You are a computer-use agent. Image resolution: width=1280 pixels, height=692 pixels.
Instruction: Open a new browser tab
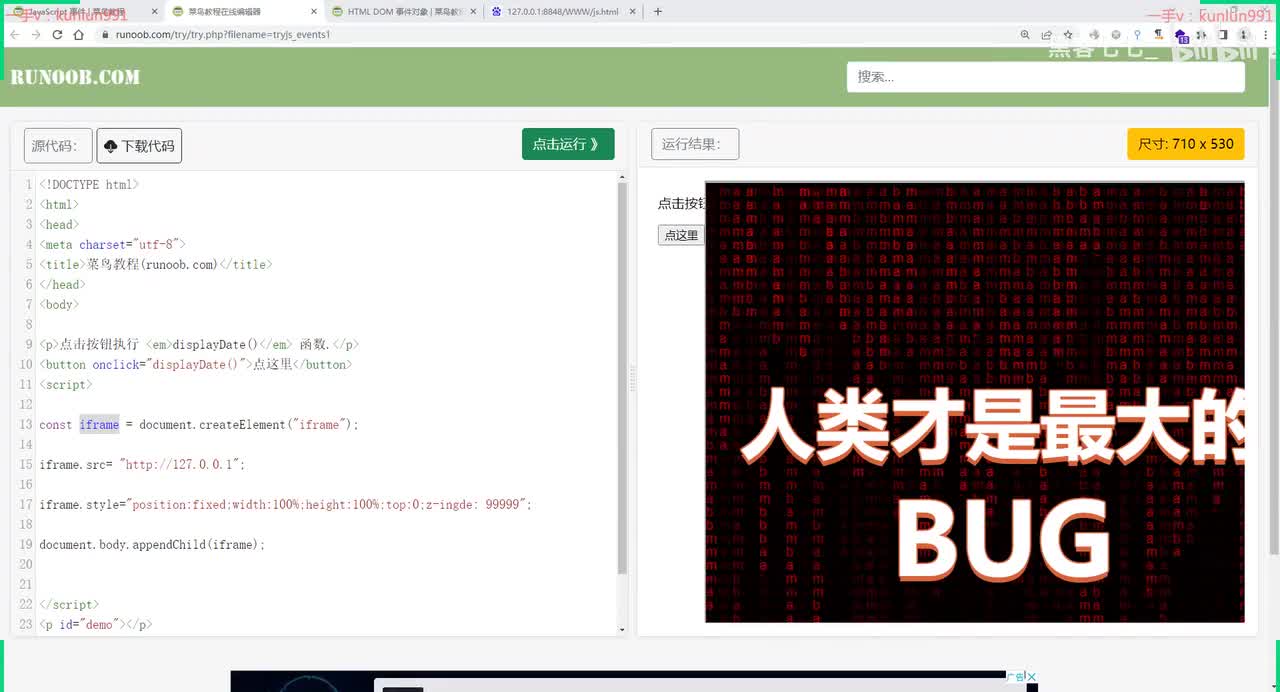pos(657,12)
